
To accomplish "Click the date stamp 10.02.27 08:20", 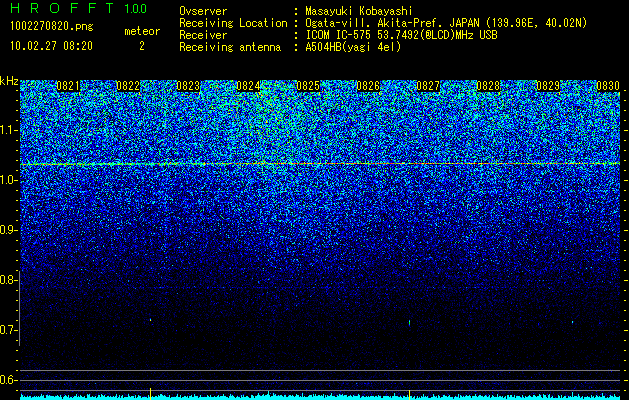I will pos(51,46).
